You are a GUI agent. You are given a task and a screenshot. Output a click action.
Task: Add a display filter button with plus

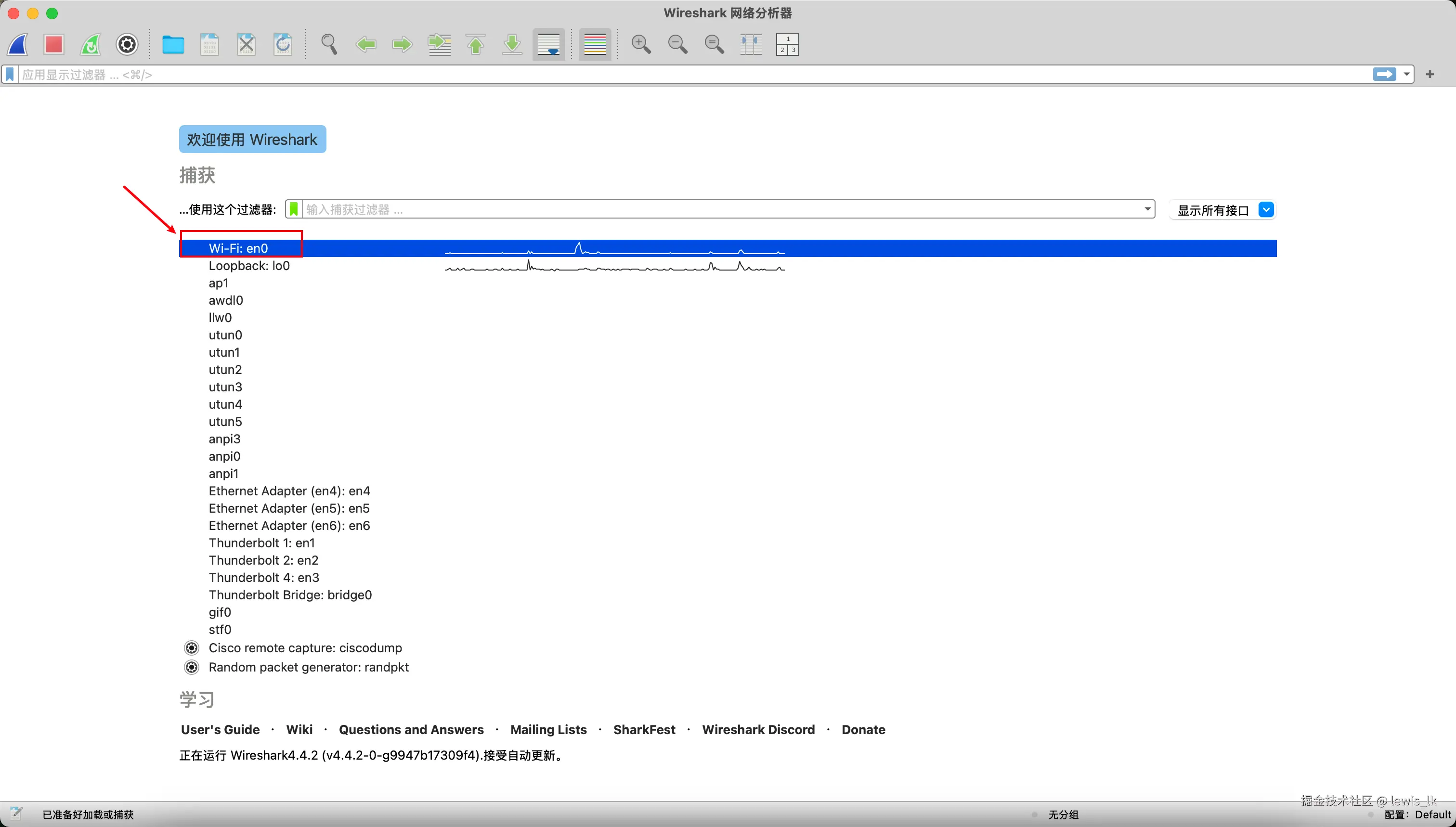coord(1430,75)
